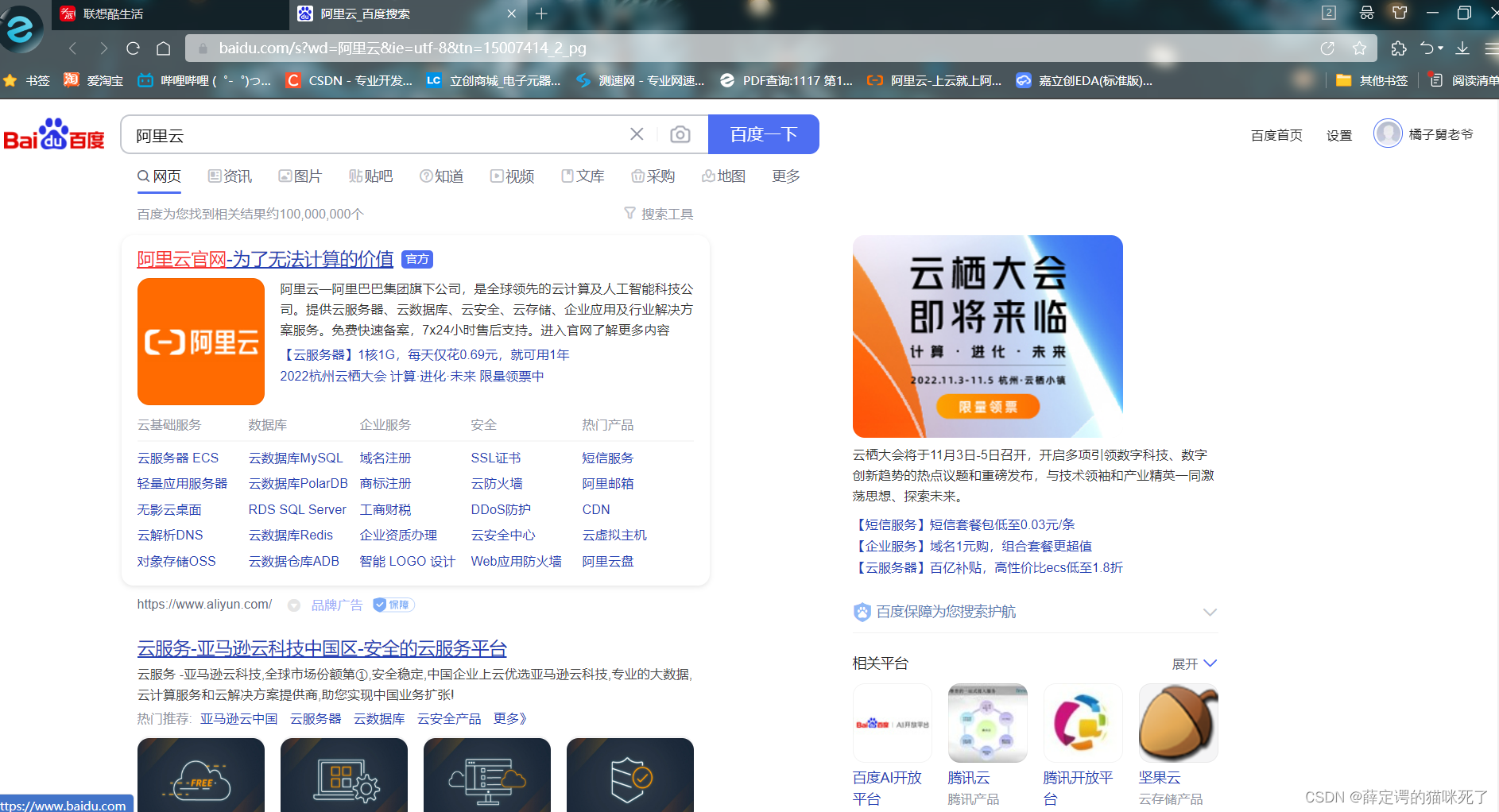Star this page as a favorite
This screenshot has height=812, width=1499.
[x=1360, y=48]
